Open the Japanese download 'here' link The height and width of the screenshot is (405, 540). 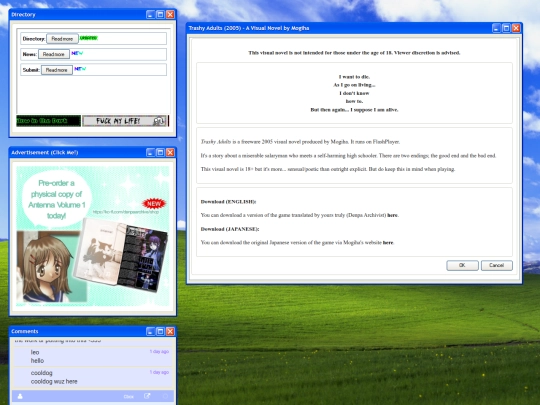(388, 242)
